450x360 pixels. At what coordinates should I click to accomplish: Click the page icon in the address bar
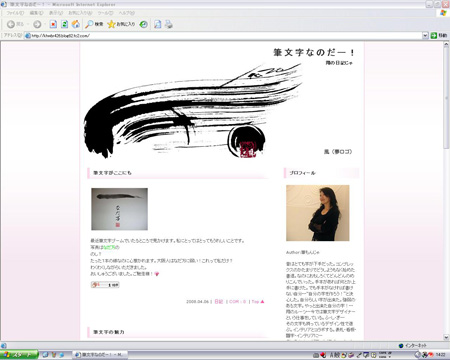(28, 35)
